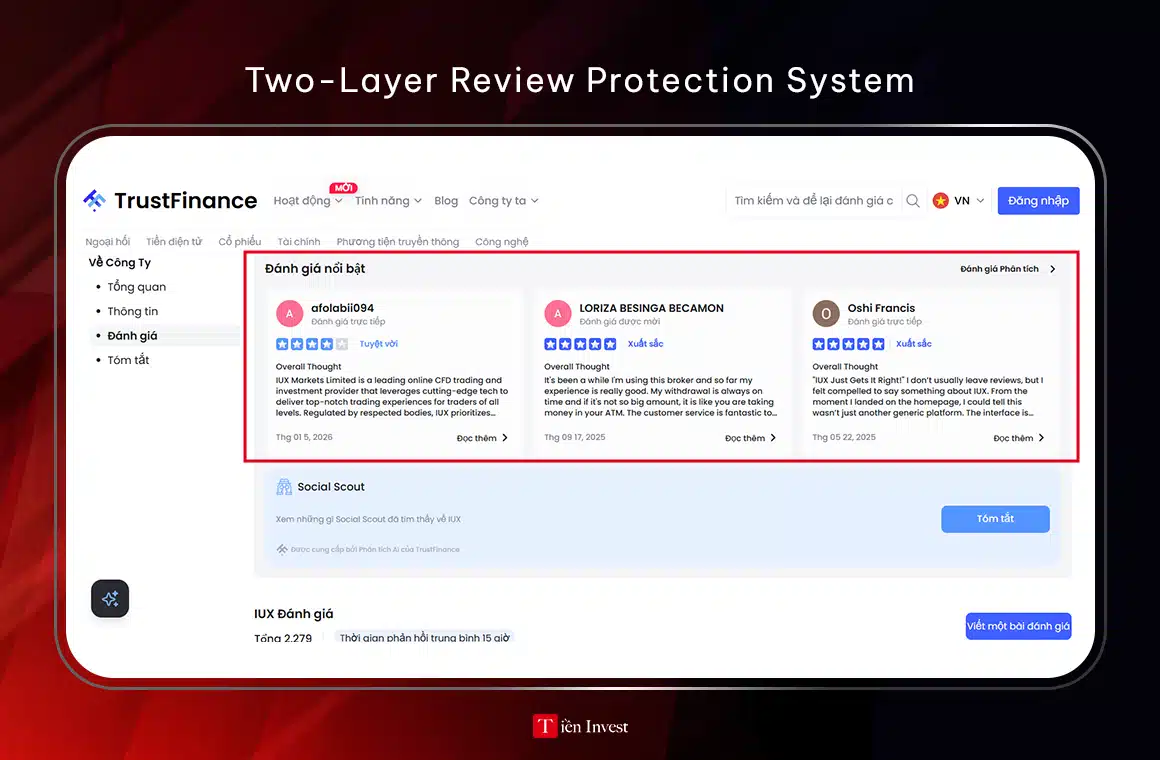Click the Về Công Ty sidebar heading
Screen dimensions: 1160x760
(120, 262)
